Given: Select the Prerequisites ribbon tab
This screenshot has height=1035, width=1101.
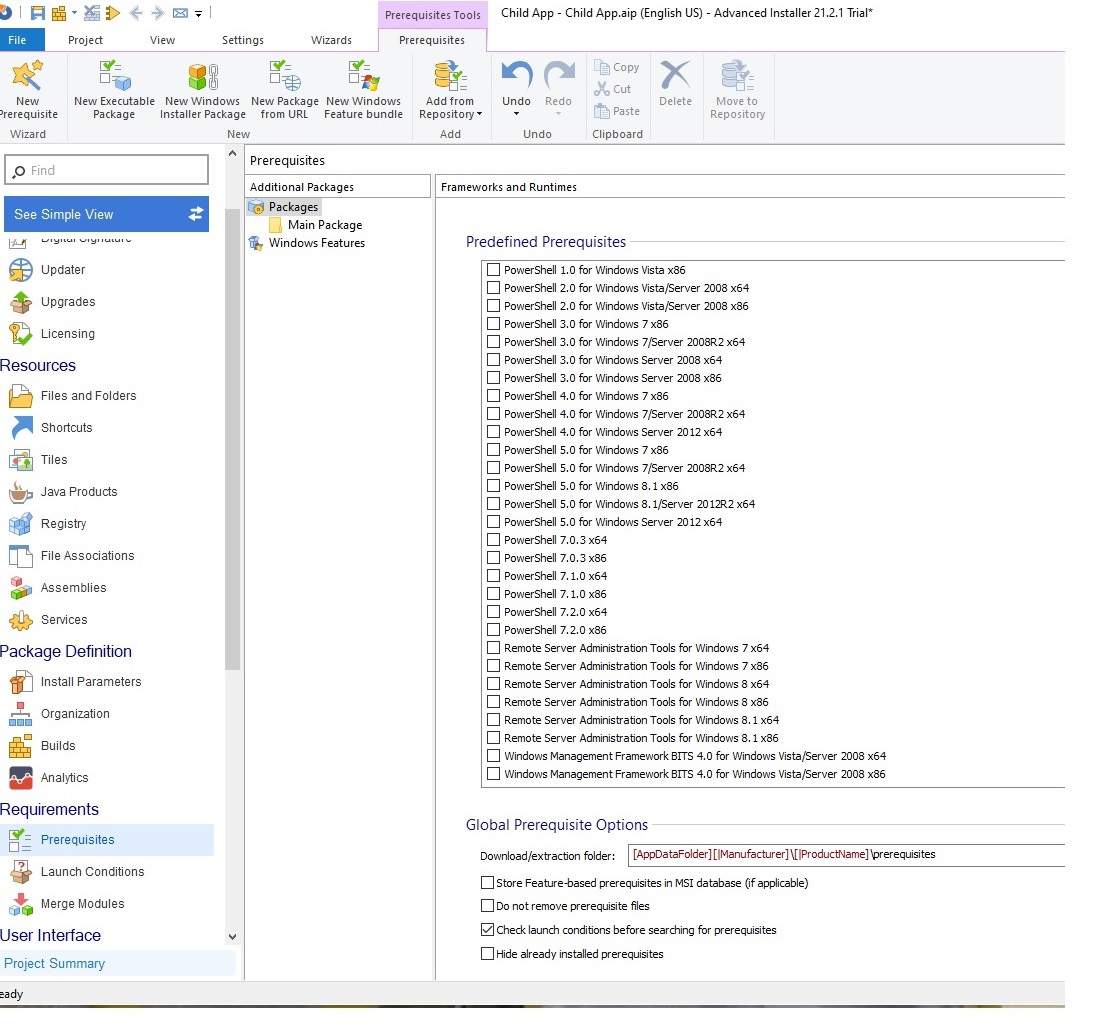Looking at the screenshot, I should pyautogui.click(x=432, y=40).
